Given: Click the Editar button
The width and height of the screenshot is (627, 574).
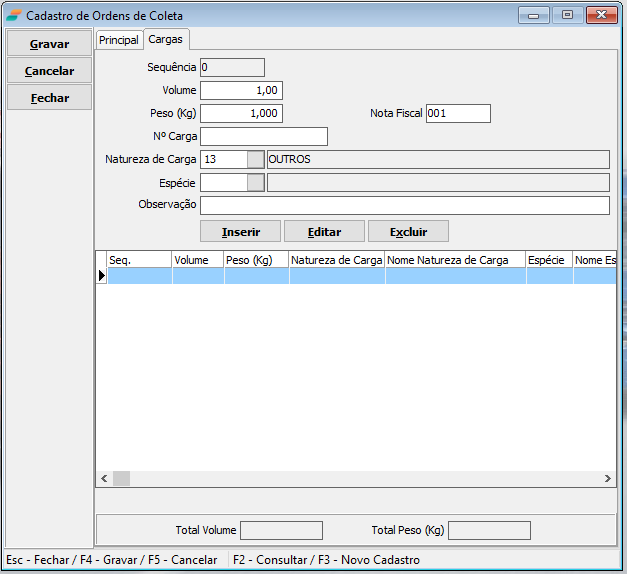Looking at the screenshot, I should pyautogui.click(x=324, y=231).
